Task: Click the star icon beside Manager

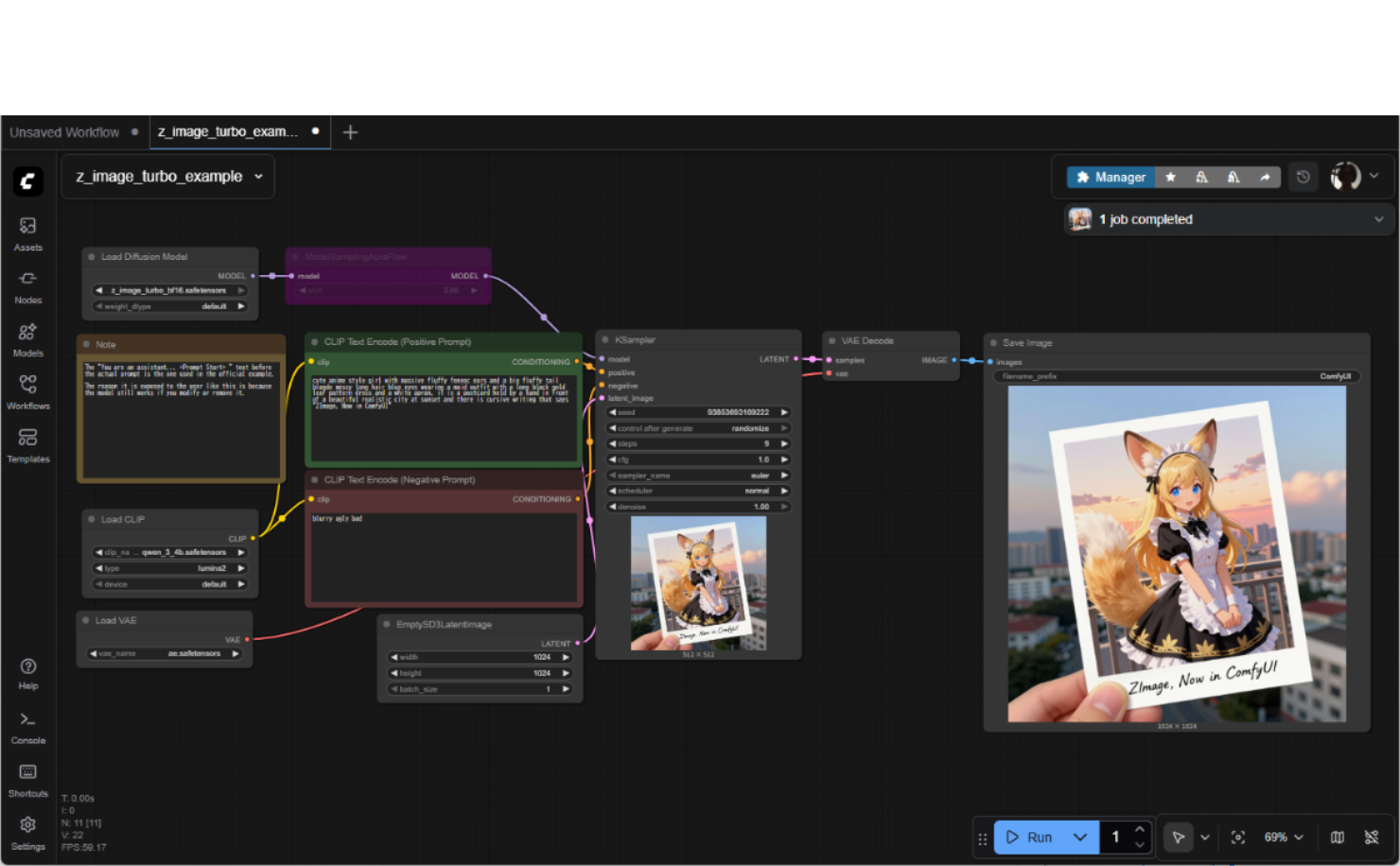Action: 1170,177
